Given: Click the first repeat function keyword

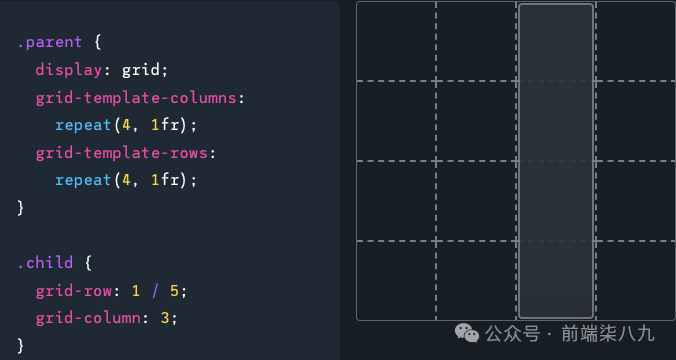Looking at the screenshot, I should pyautogui.click(x=83, y=125).
